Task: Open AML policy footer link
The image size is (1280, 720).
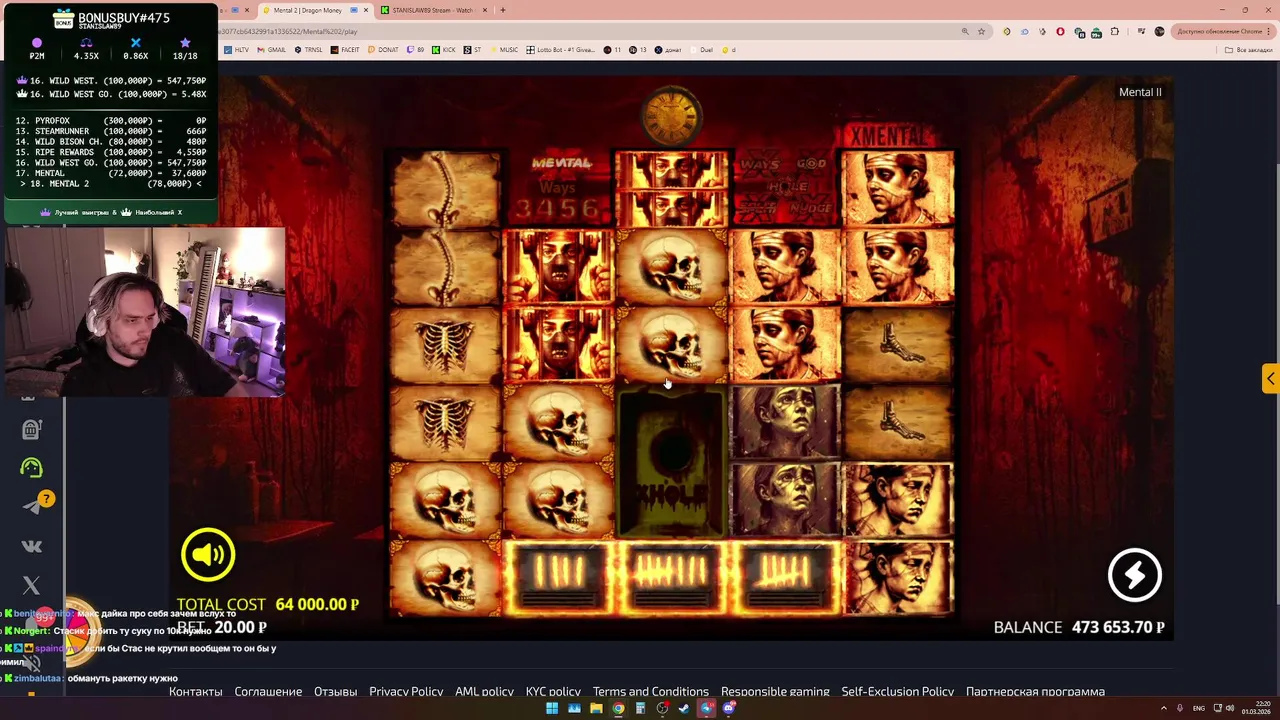Action: coord(484,691)
